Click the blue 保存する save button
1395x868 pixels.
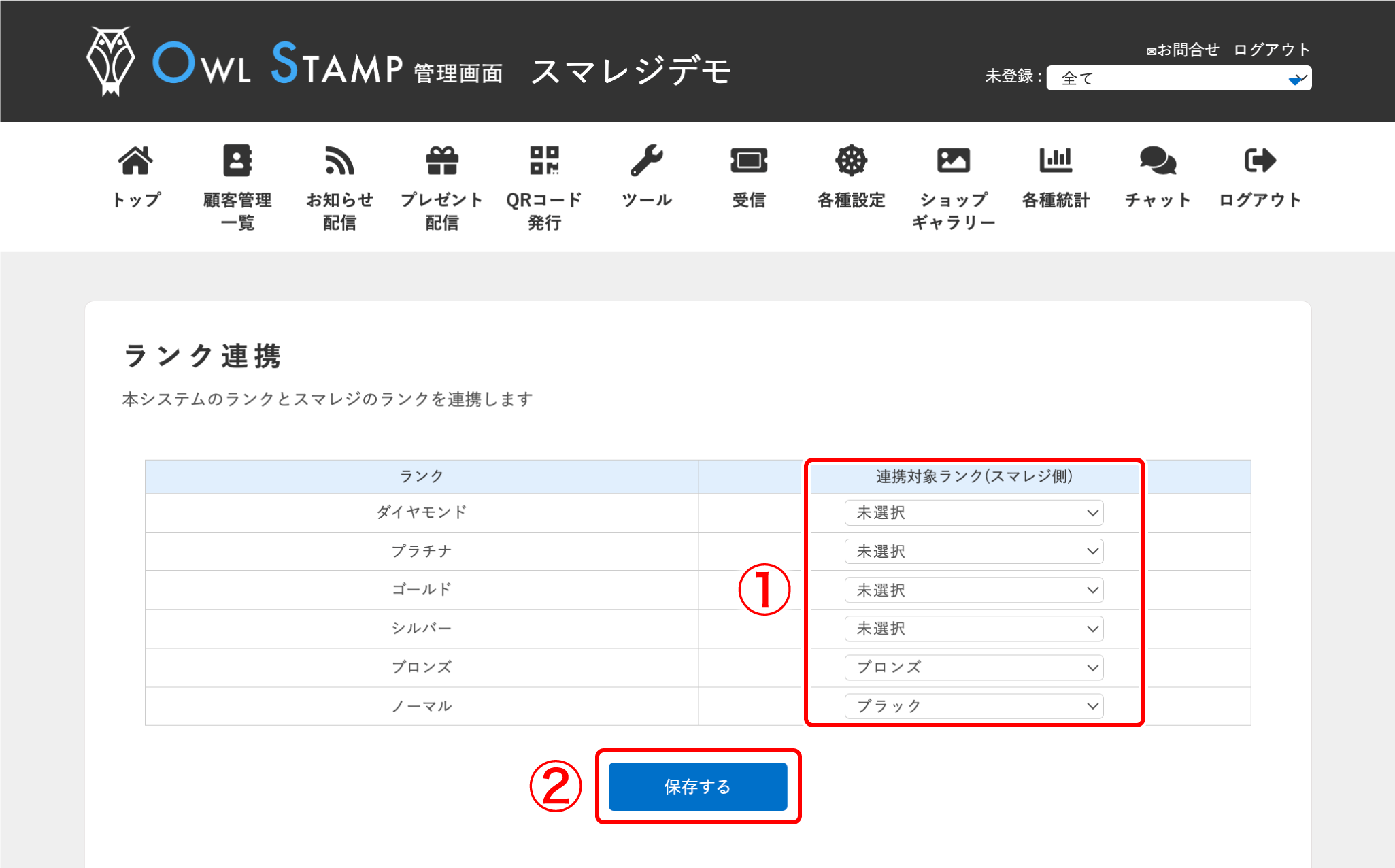tap(697, 787)
